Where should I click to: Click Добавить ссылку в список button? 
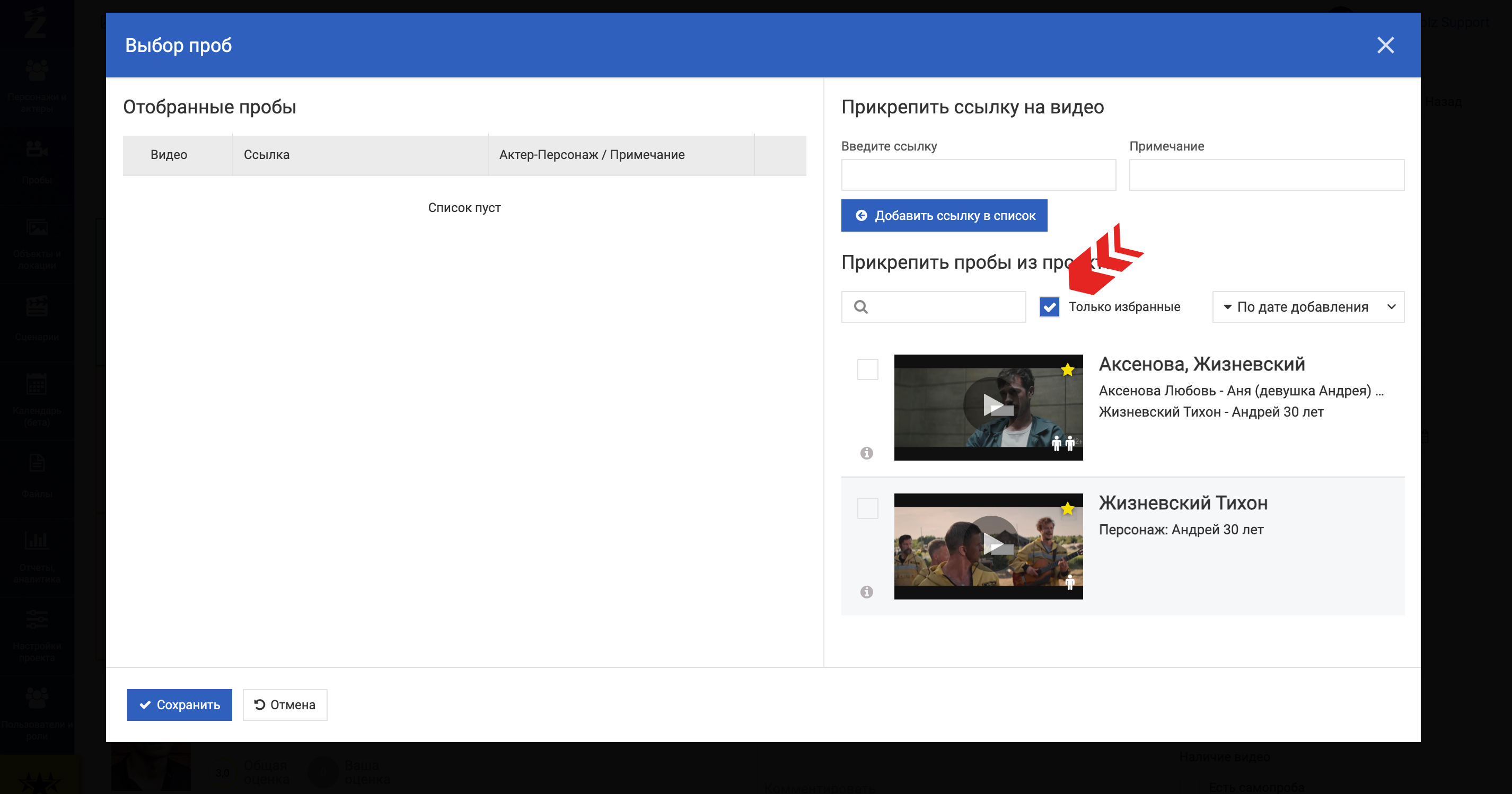tap(944, 215)
